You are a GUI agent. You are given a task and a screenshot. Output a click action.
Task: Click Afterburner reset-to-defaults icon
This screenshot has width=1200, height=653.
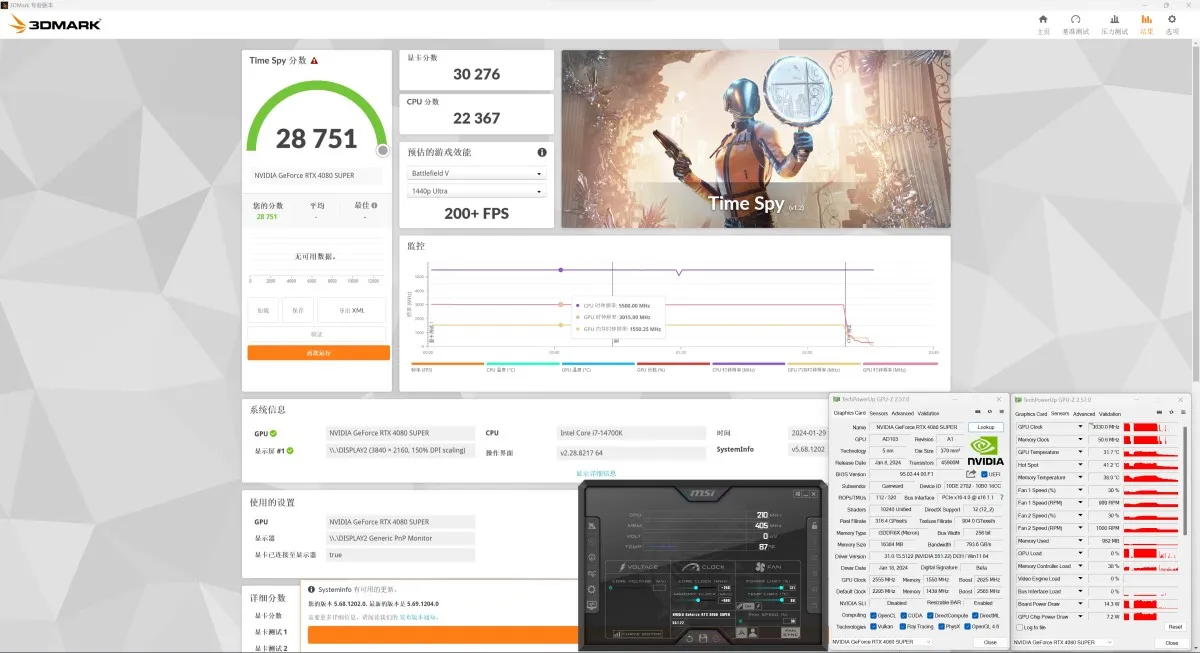tap(689, 638)
